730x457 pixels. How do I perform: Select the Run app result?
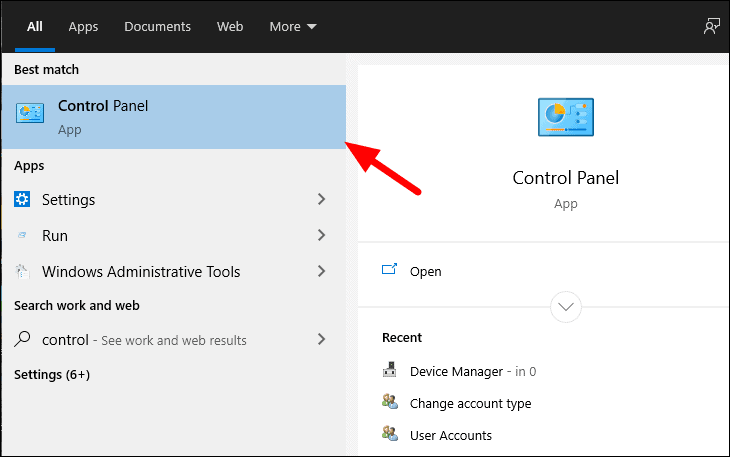coord(174,235)
